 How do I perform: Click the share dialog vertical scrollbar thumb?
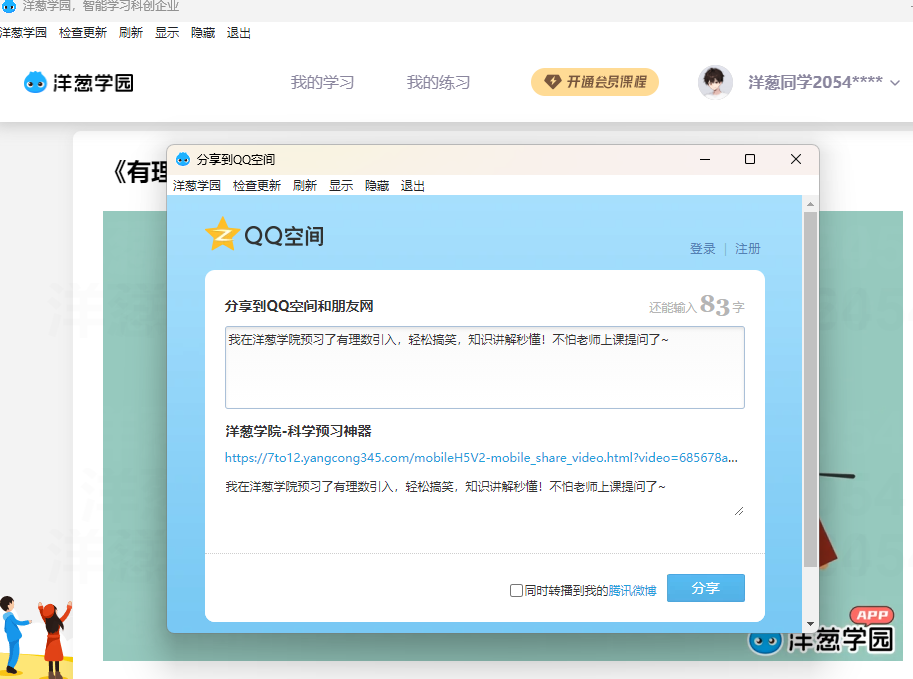[x=810, y=389]
